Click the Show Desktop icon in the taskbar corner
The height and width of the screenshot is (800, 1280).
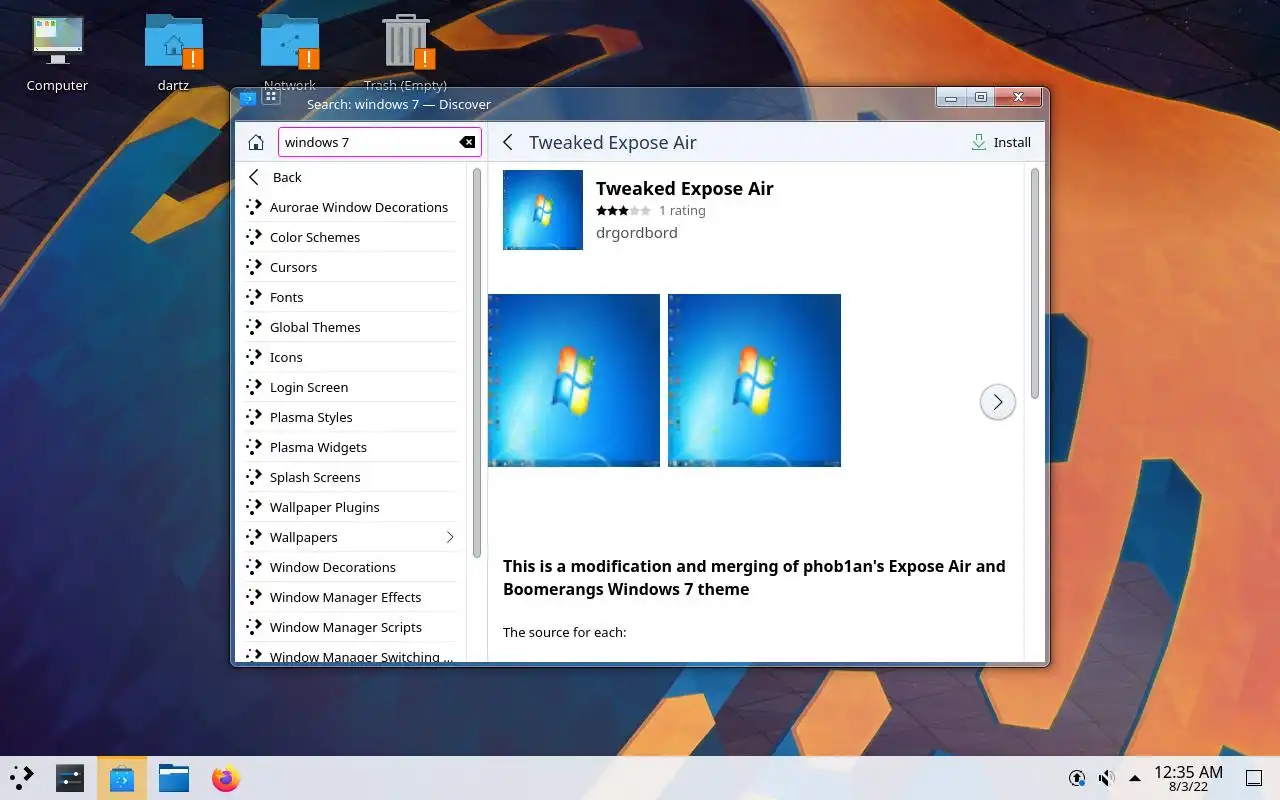coord(1254,778)
